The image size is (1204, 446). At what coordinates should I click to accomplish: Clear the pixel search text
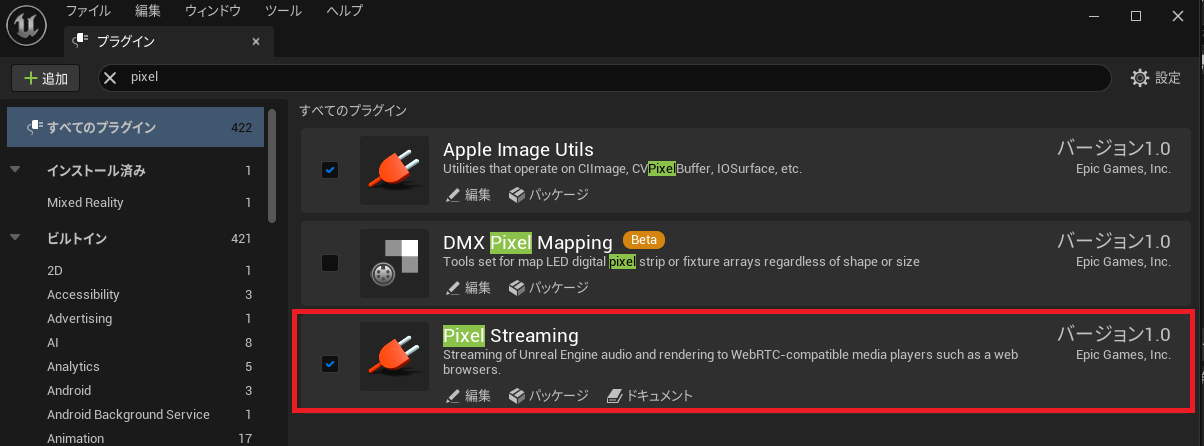(x=110, y=77)
